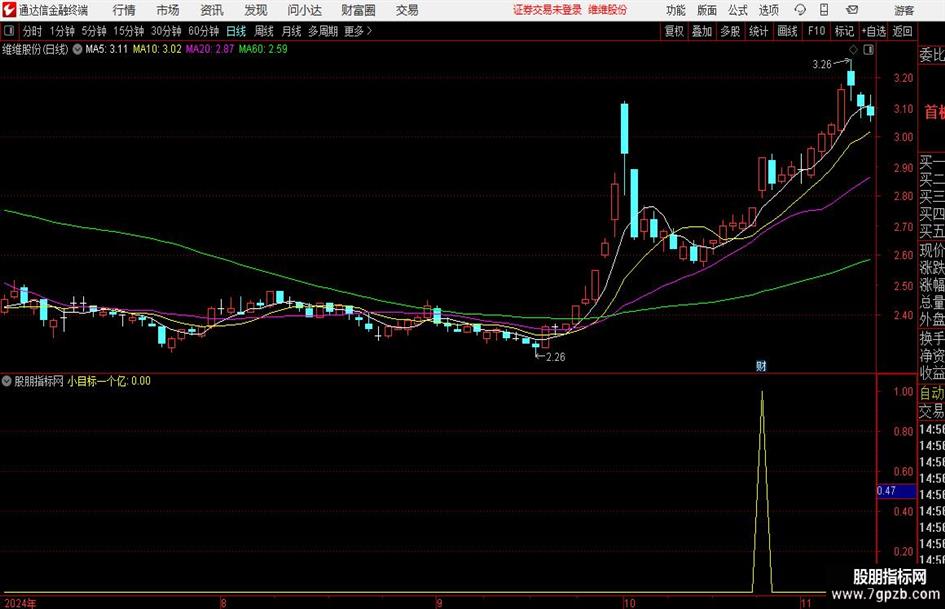Click the 小目标一个亿: 0.00 indicator text
The width and height of the screenshot is (945, 609).
tap(109, 381)
